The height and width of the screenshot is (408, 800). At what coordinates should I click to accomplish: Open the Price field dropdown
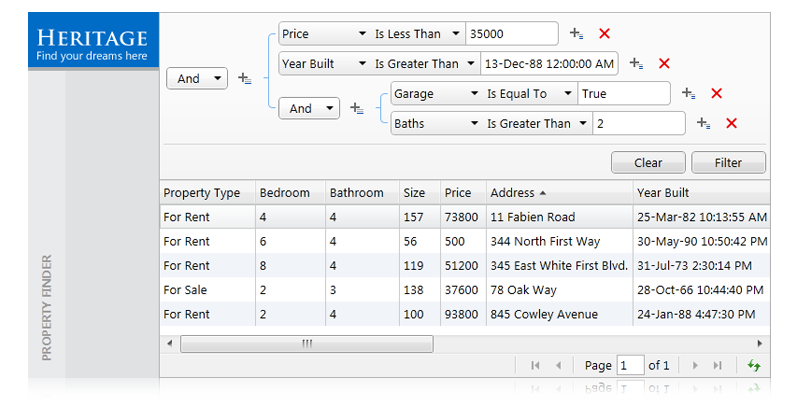point(324,34)
